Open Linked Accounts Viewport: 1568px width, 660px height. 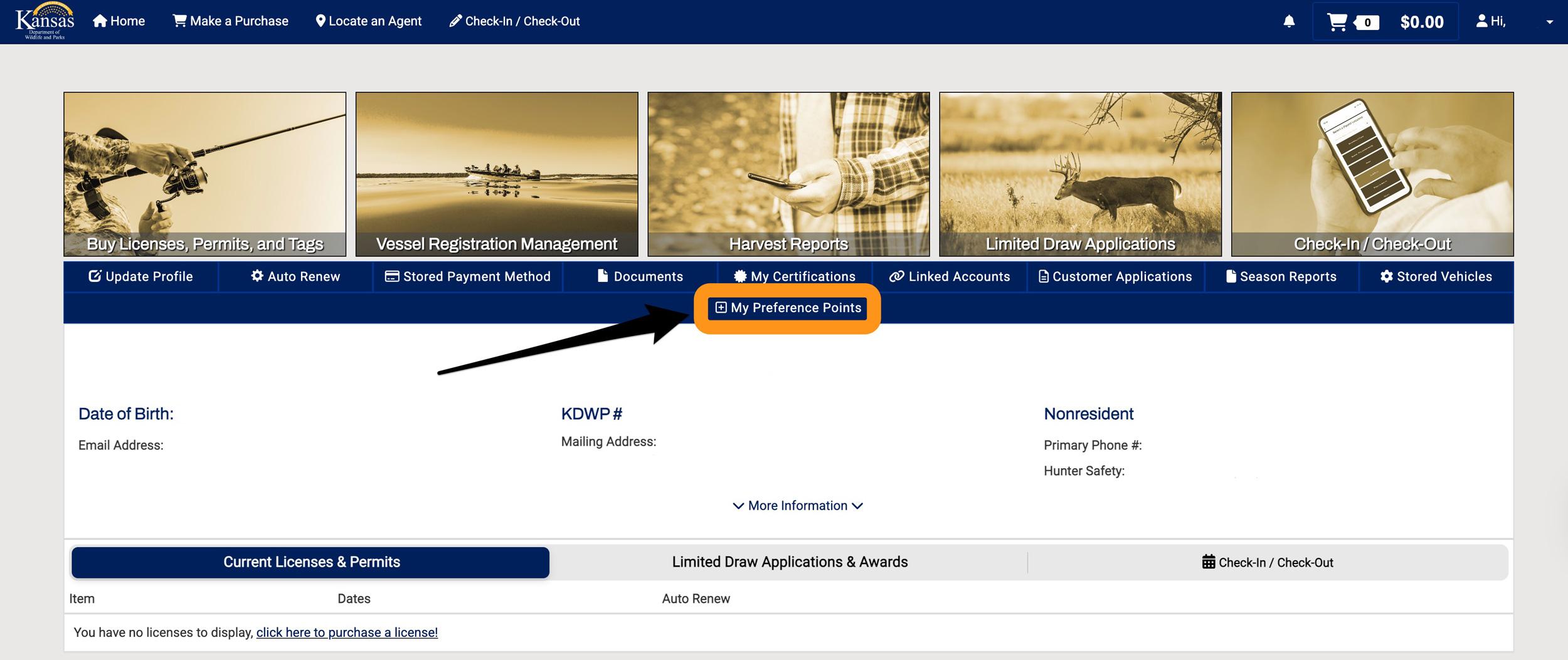950,276
